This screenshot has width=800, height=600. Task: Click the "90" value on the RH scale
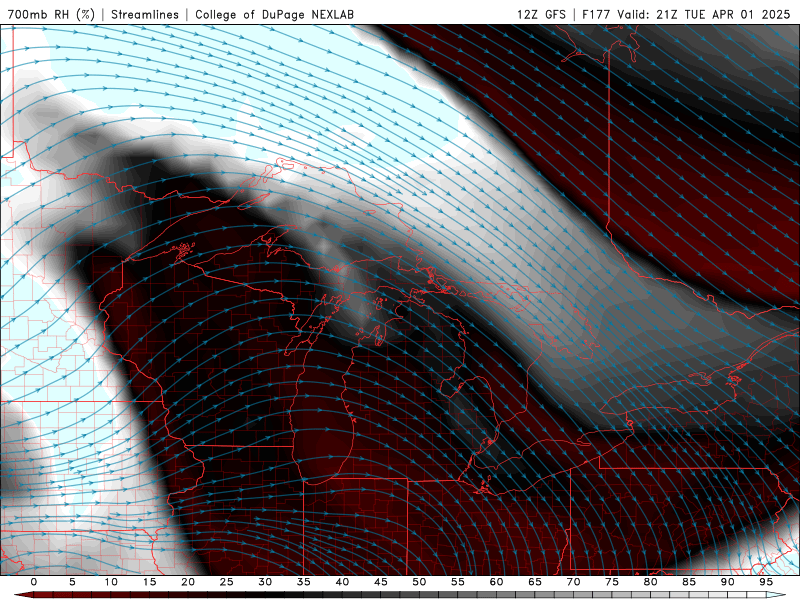(x=727, y=582)
